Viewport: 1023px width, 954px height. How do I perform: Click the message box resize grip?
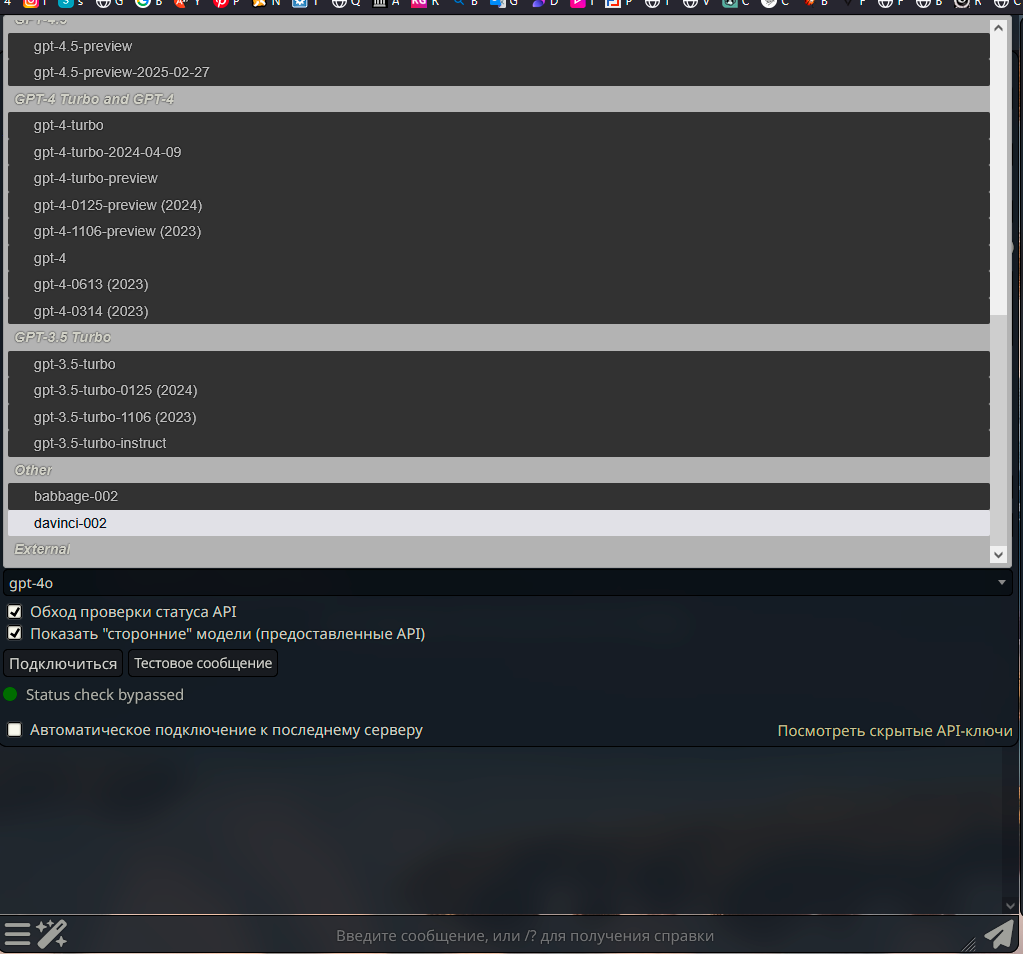click(x=970, y=944)
